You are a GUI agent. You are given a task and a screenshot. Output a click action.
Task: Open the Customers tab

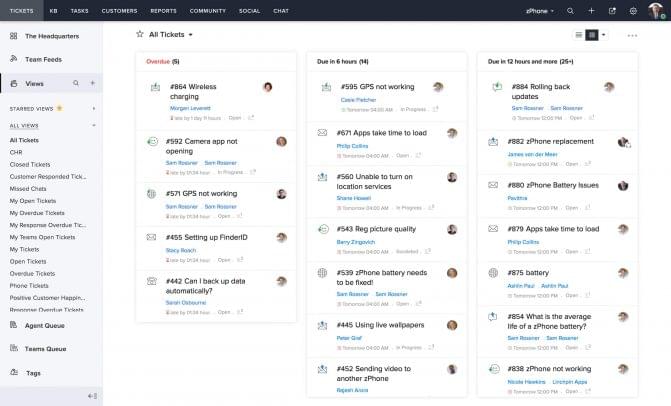pos(119,11)
